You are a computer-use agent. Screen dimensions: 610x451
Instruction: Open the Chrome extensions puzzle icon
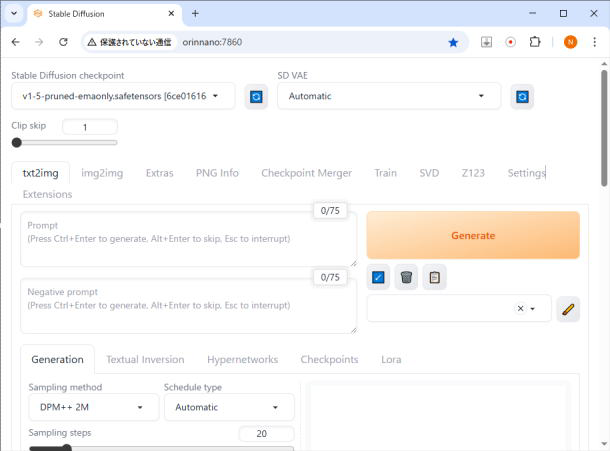tap(535, 42)
